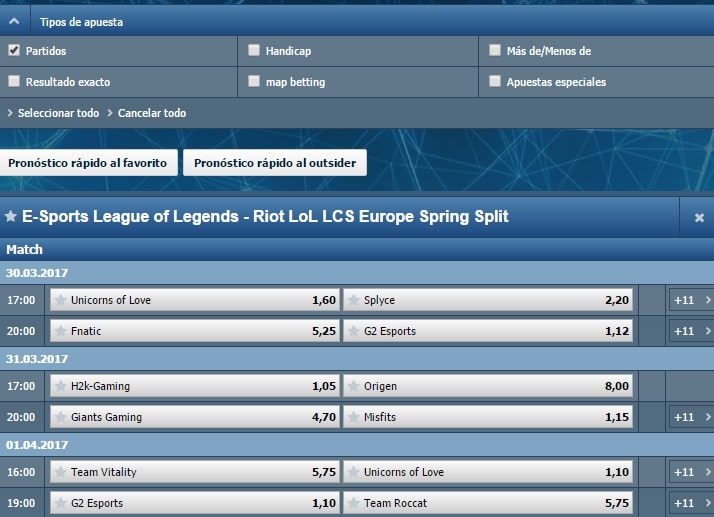Click star icon beside Origen
This screenshot has width=714, height=517.
[353, 386]
